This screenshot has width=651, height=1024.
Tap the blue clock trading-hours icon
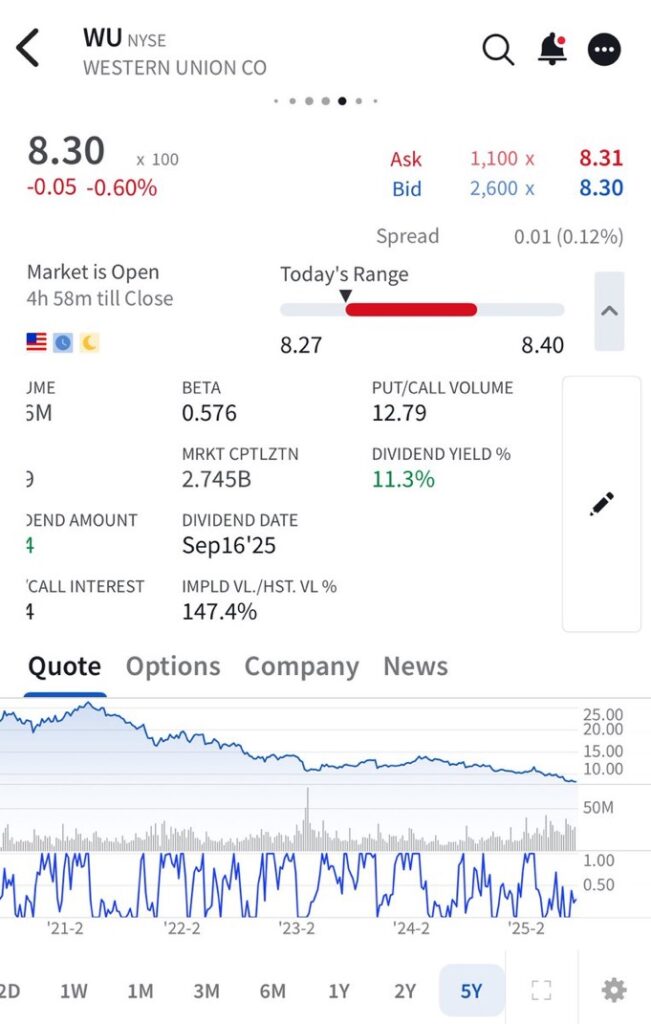[x=63, y=343]
